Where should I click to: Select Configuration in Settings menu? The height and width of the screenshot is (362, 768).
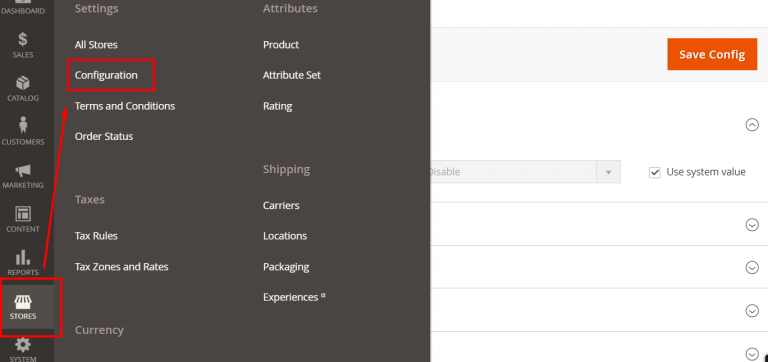point(106,75)
